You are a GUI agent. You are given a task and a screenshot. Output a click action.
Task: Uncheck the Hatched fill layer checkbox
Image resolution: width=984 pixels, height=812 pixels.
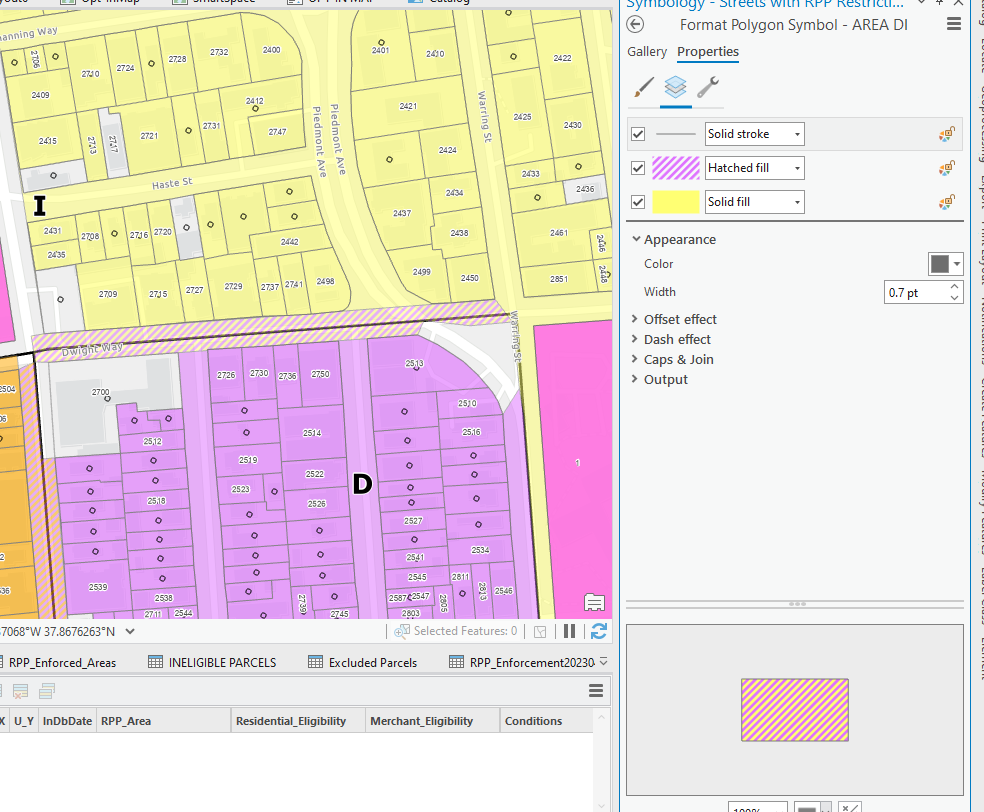(x=638, y=168)
